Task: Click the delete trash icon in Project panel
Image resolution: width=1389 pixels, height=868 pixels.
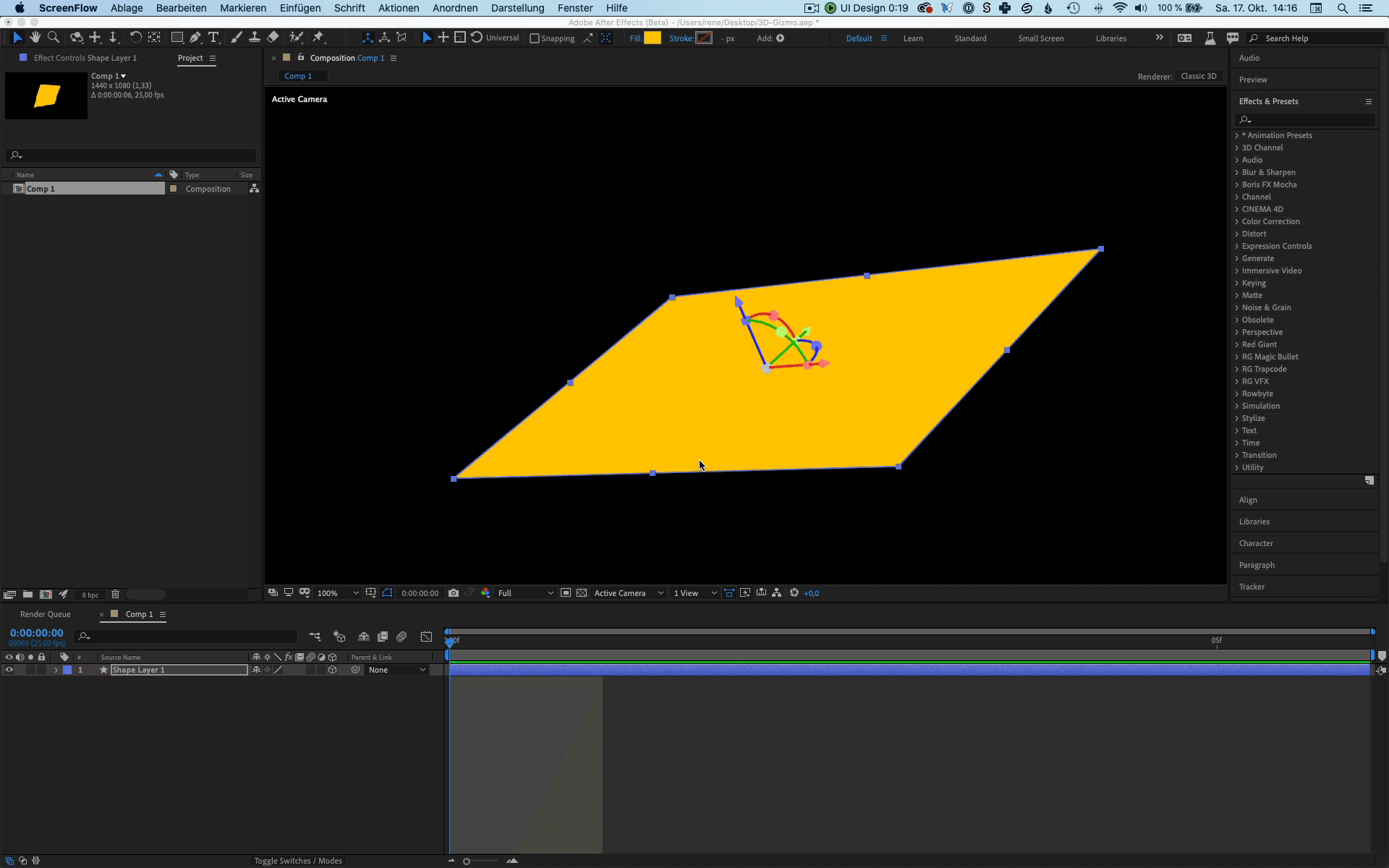Action: click(x=115, y=595)
